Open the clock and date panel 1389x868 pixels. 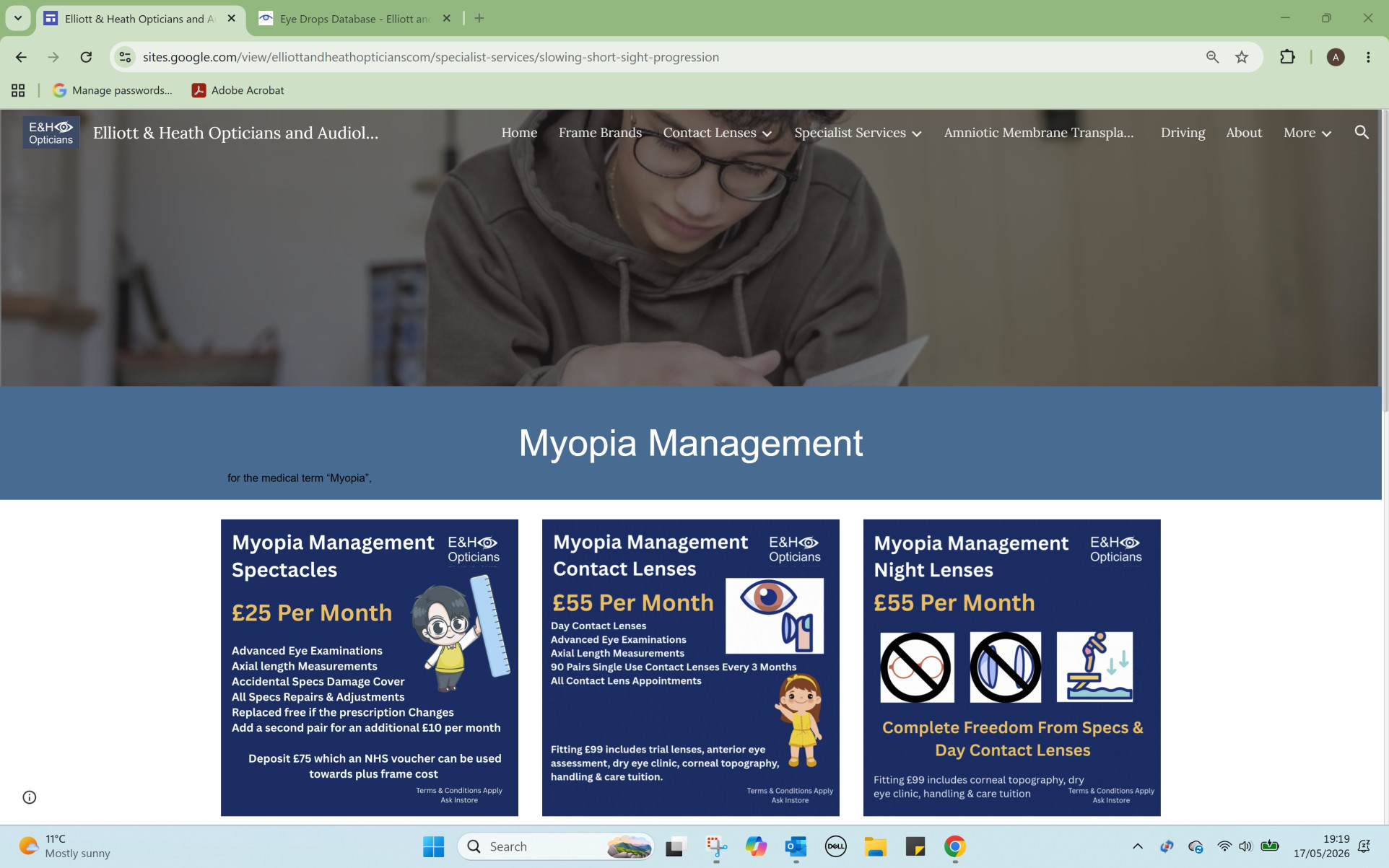pyautogui.click(x=1321, y=846)
